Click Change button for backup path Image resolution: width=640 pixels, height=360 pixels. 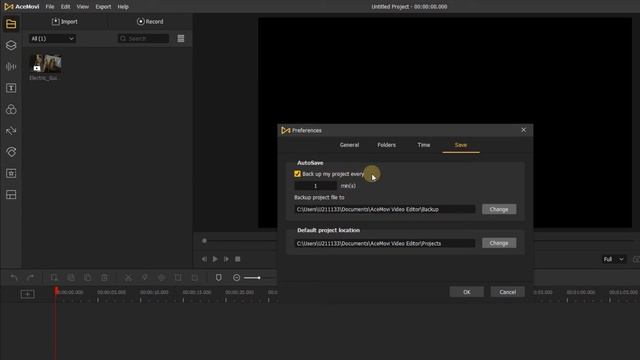499,209
